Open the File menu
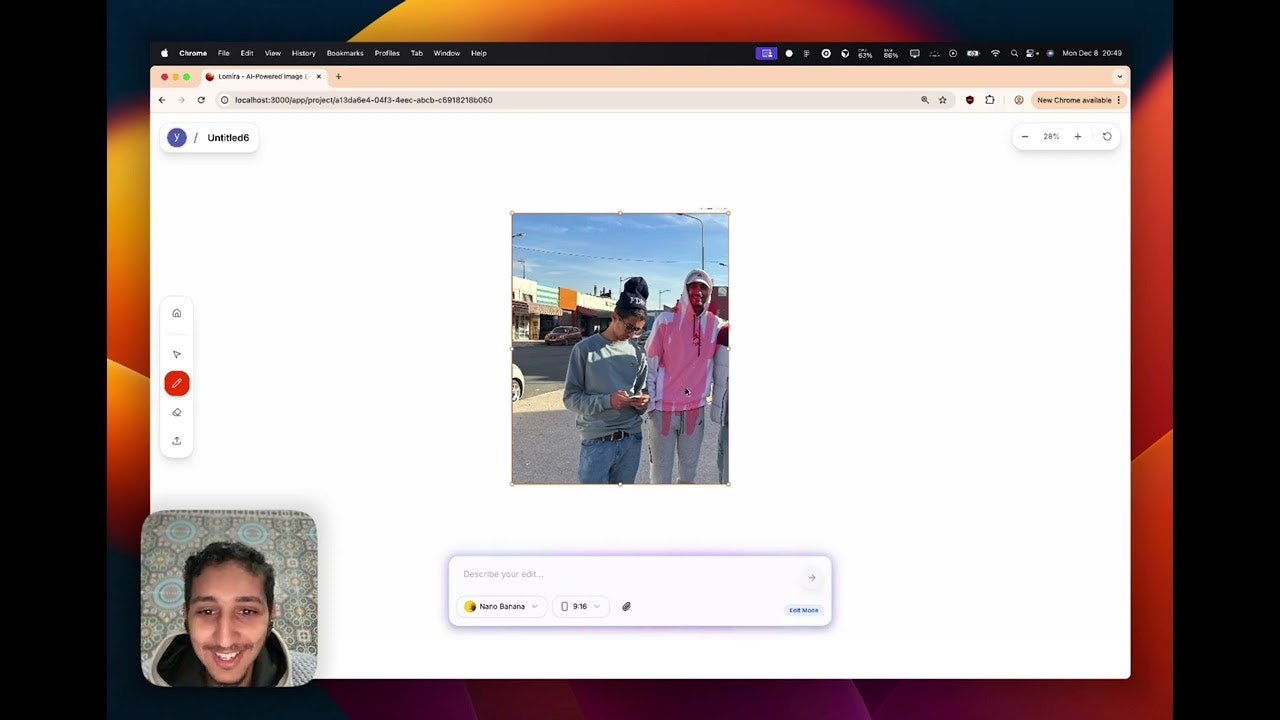Screen dimensions: 1280x720 (x=224, y=53)
